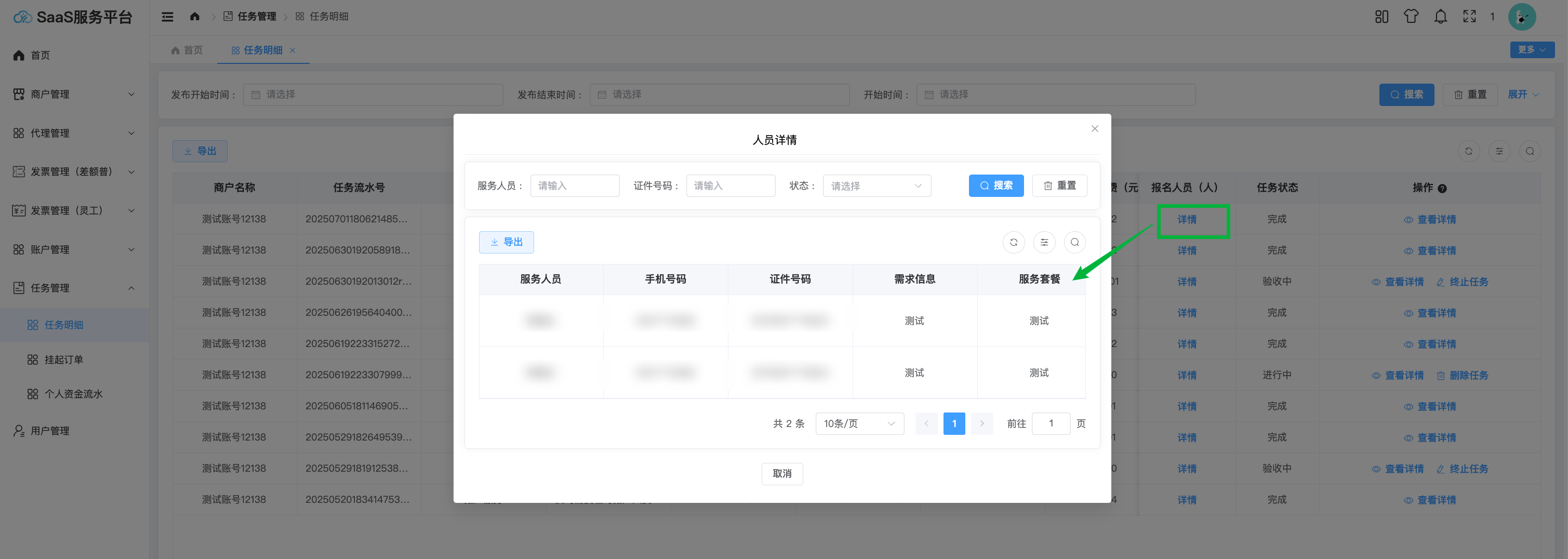Click the notification bell icon
1568x559 pixels.
coord(1440,17)
